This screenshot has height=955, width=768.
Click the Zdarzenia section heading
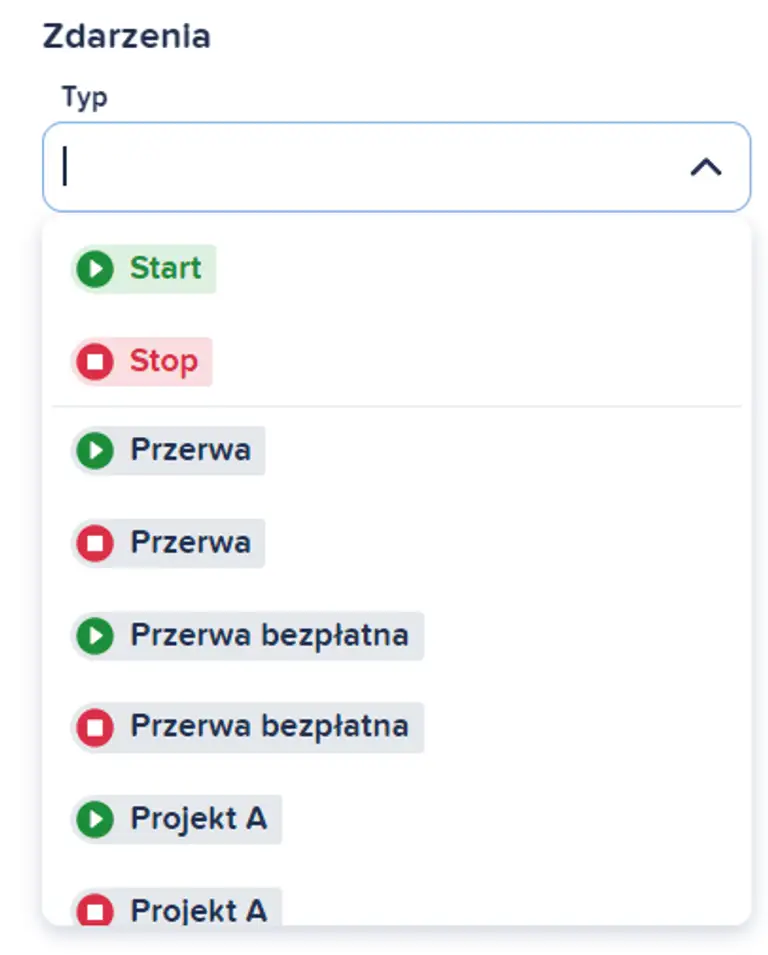(x=126, y=36)
